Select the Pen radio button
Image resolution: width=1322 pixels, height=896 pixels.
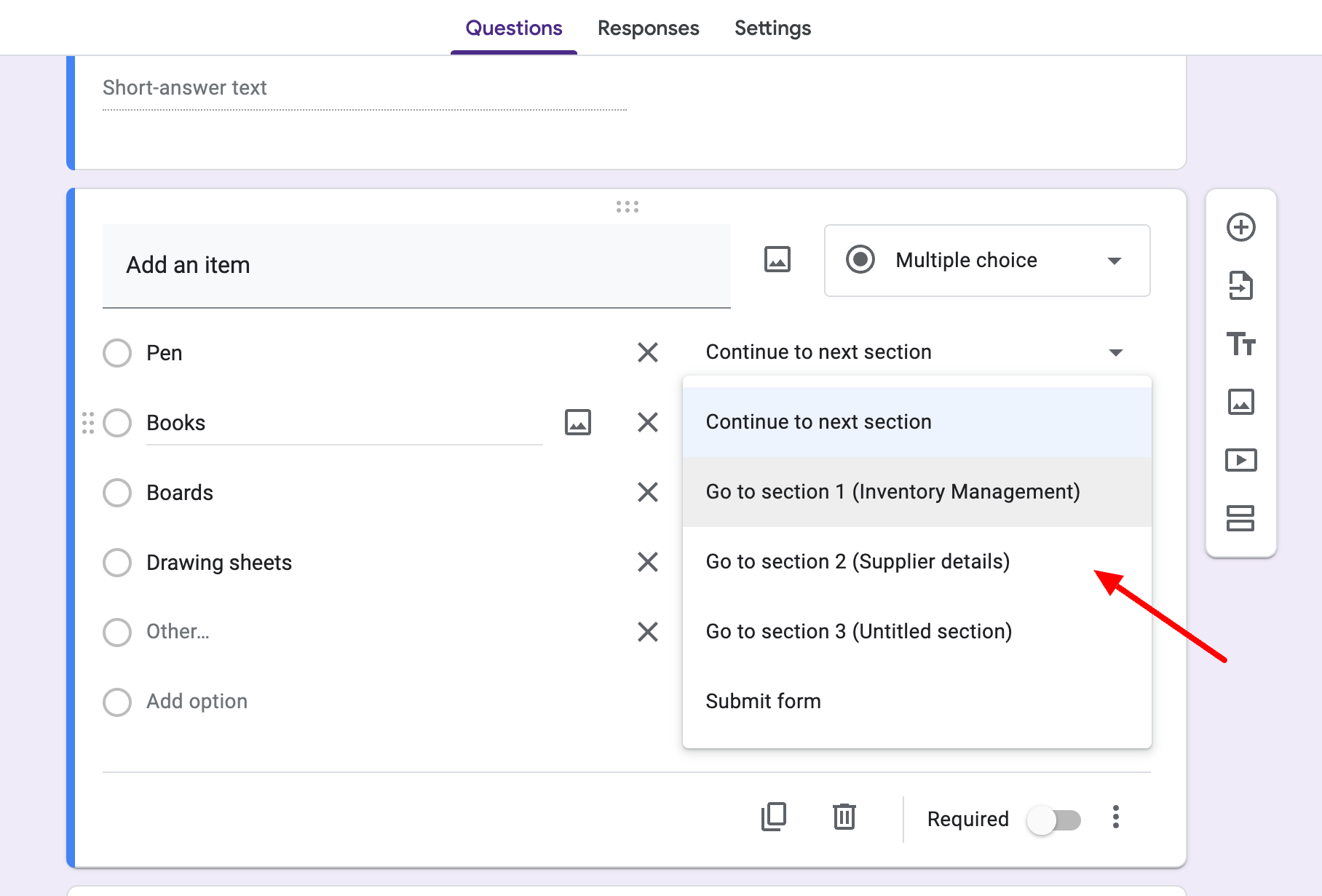point(116,353)
